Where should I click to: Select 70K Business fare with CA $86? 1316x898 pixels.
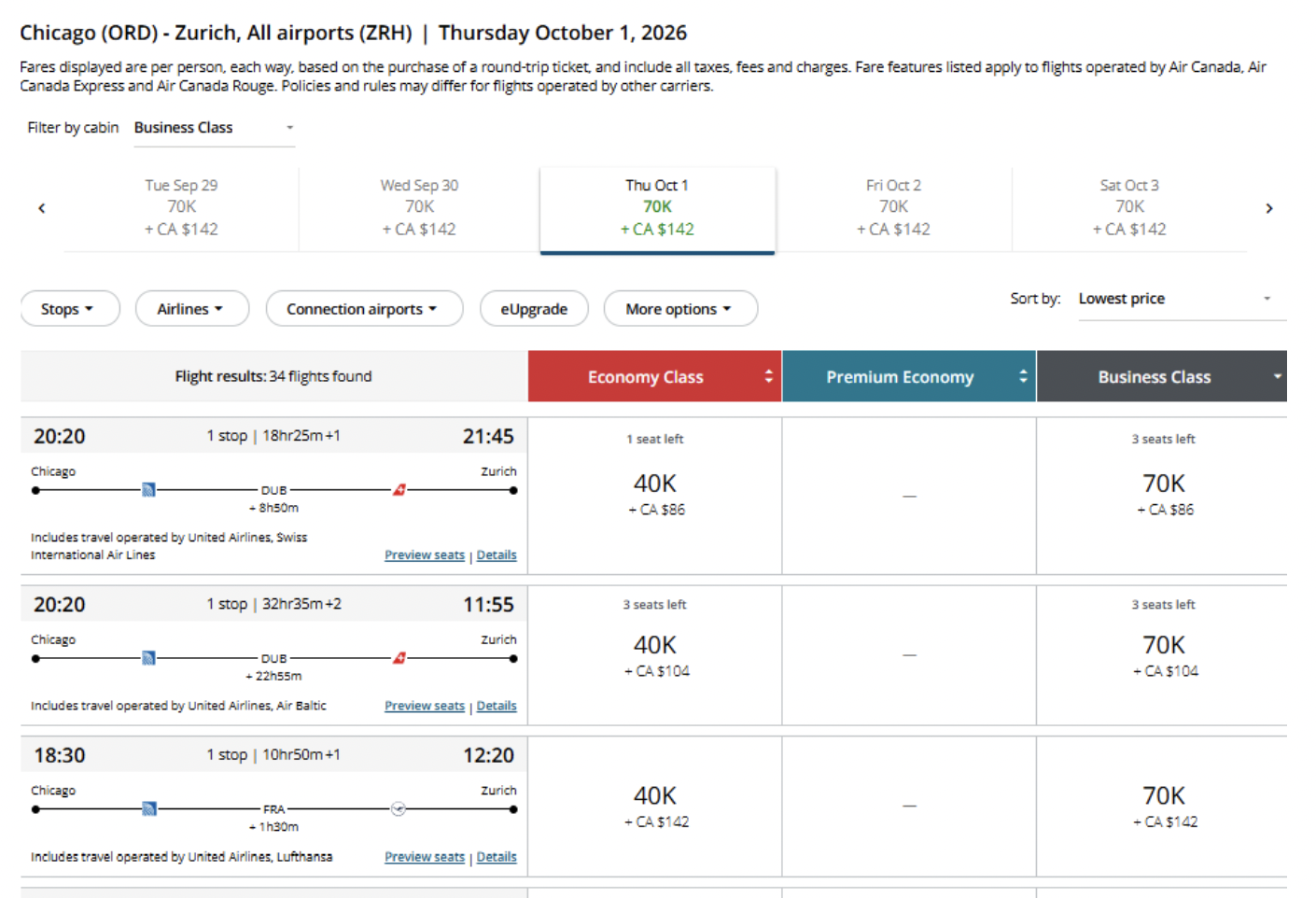point(1163,494)
